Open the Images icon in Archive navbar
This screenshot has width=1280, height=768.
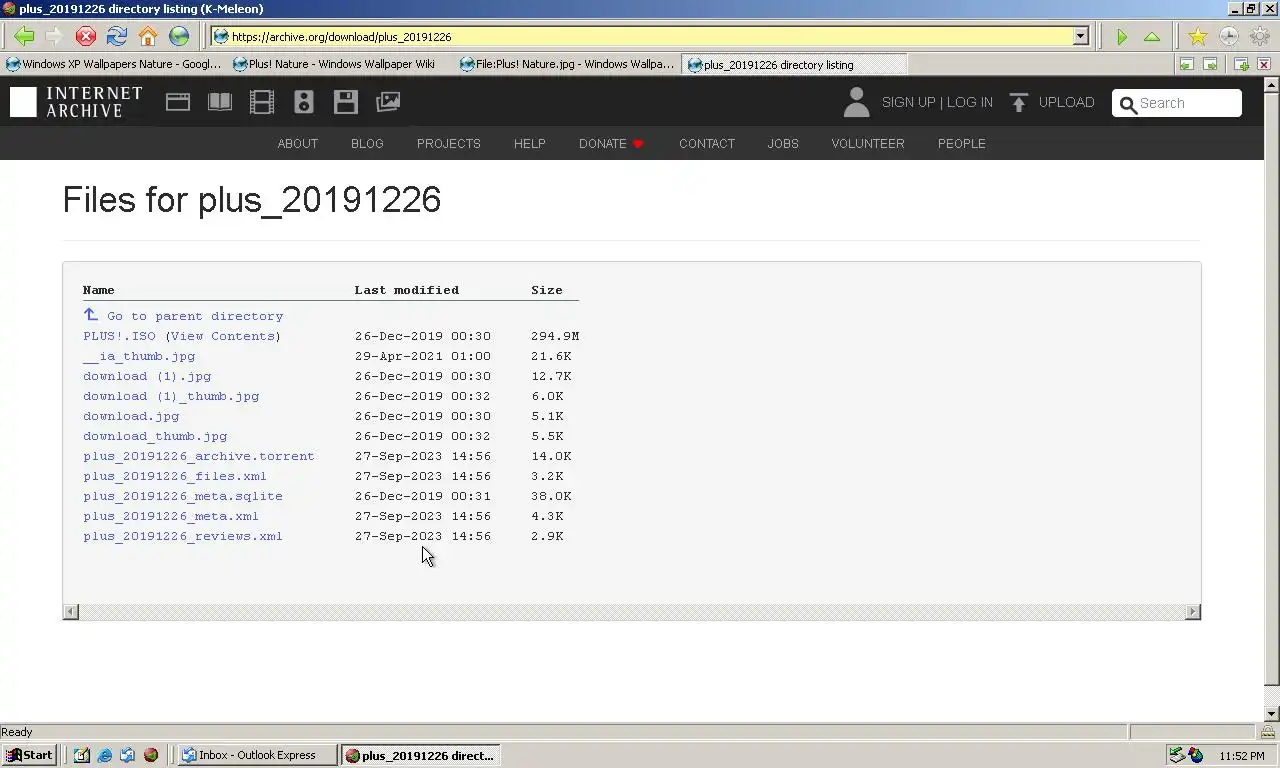[x=388, y=102]
